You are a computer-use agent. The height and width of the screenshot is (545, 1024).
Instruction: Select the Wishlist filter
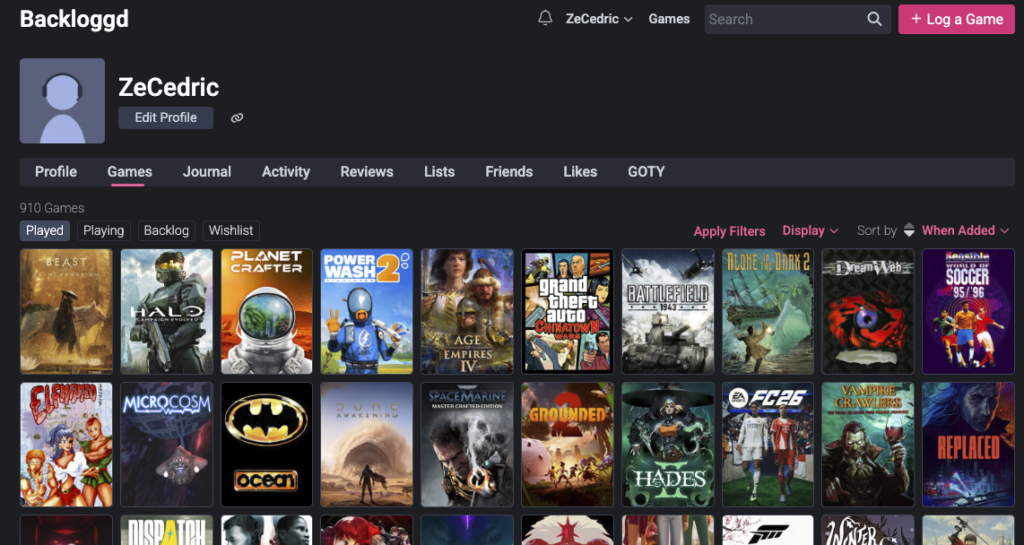click(231, 230)
